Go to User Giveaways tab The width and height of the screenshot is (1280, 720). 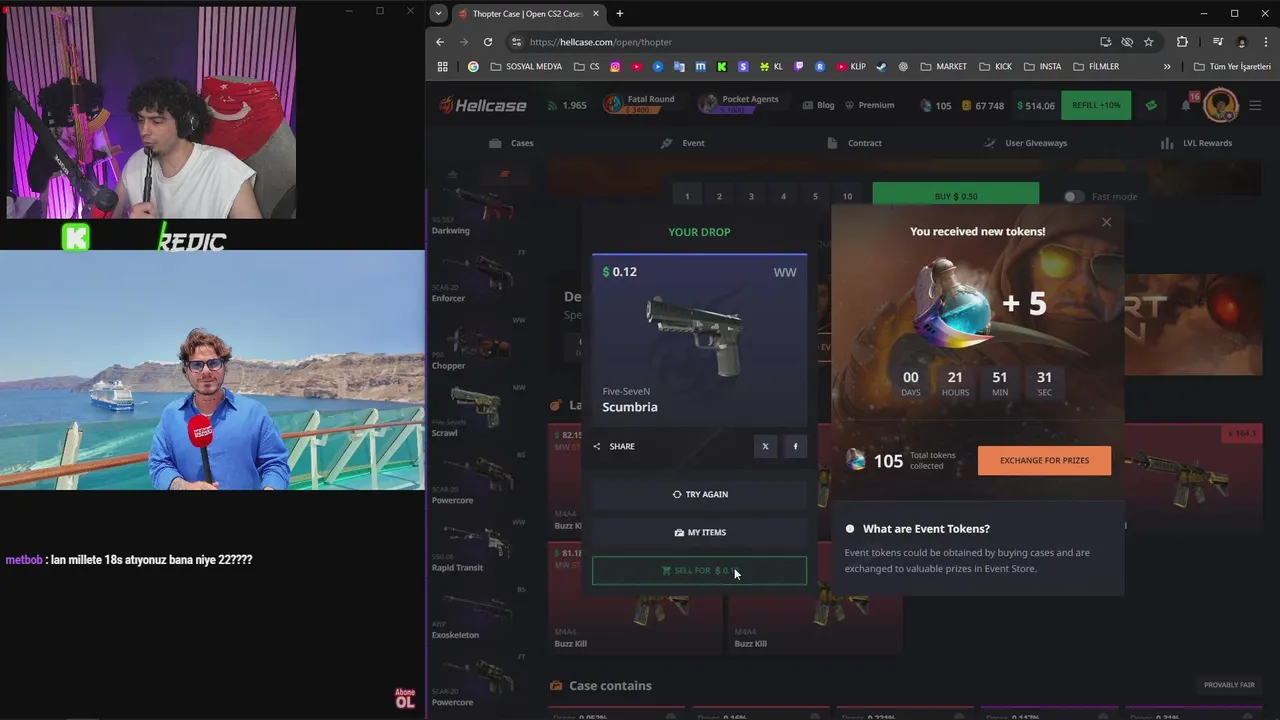click(1026, 143)
